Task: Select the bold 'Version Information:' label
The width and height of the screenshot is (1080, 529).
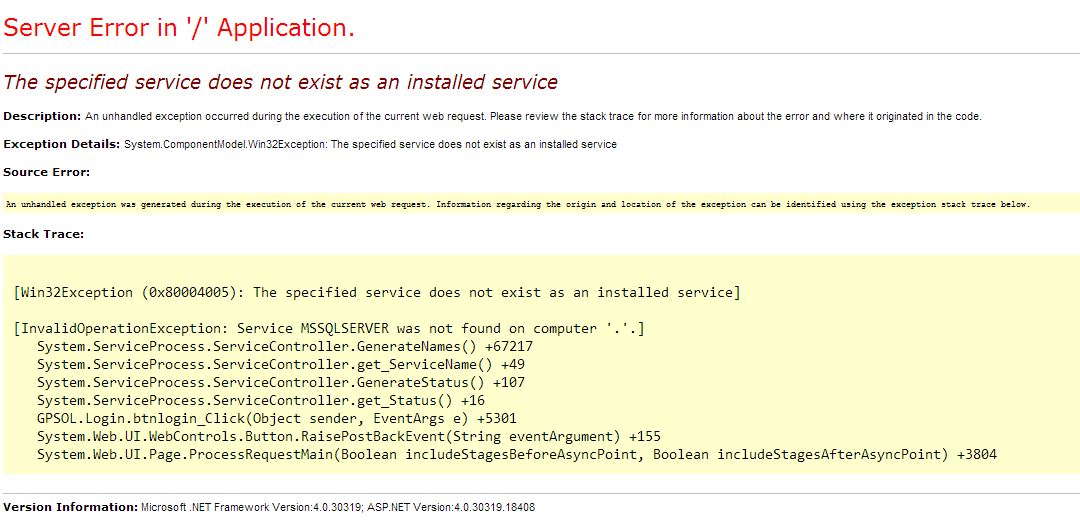Action: point(70,507)
